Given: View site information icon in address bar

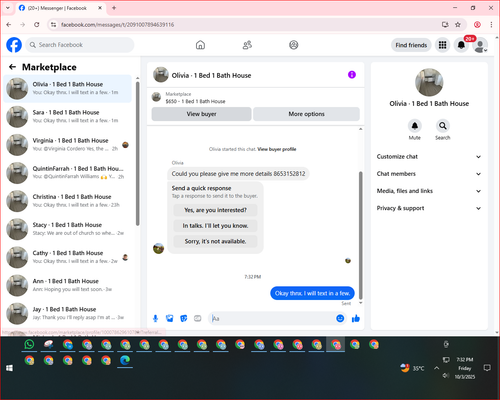Looking at the screenshot, I should point(53,25).
